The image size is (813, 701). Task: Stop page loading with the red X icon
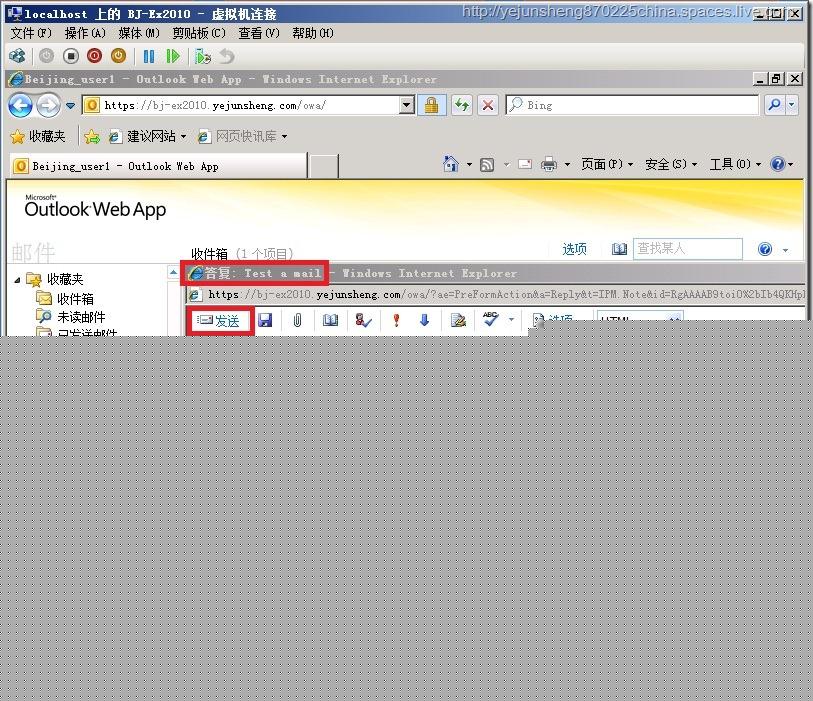[488, 105]
